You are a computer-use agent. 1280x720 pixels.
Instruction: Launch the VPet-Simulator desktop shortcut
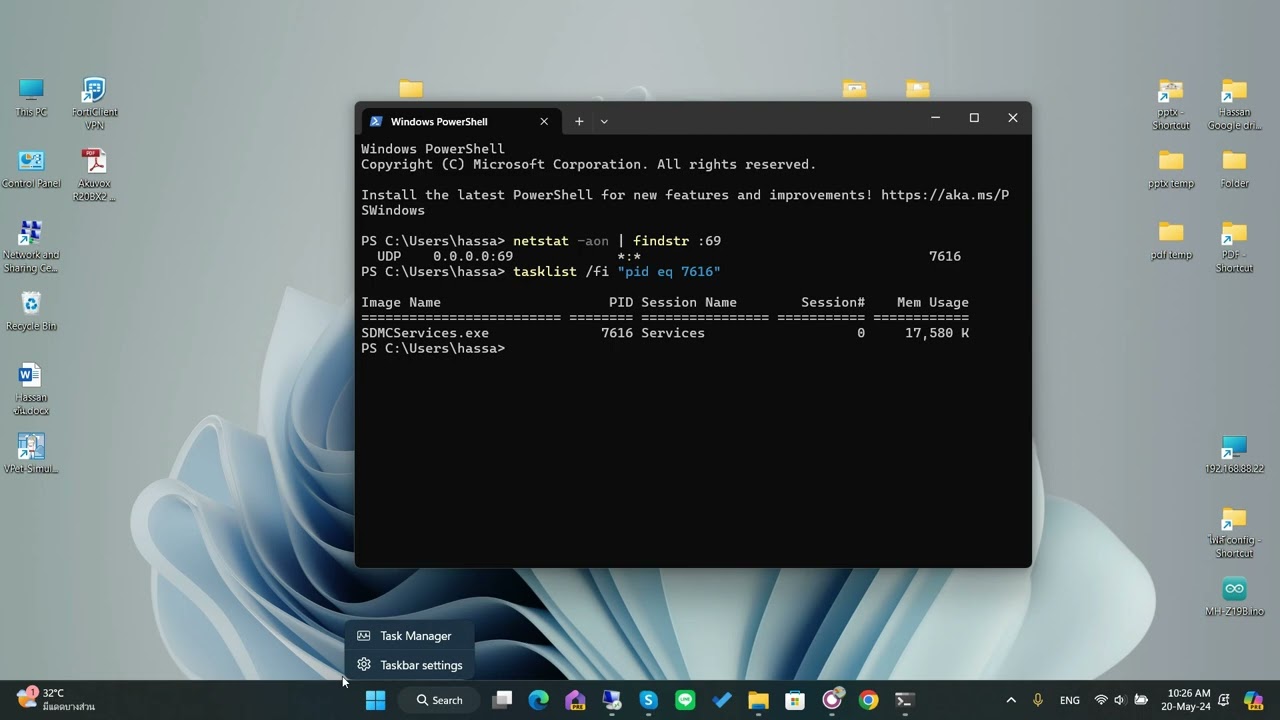(31, 454)
